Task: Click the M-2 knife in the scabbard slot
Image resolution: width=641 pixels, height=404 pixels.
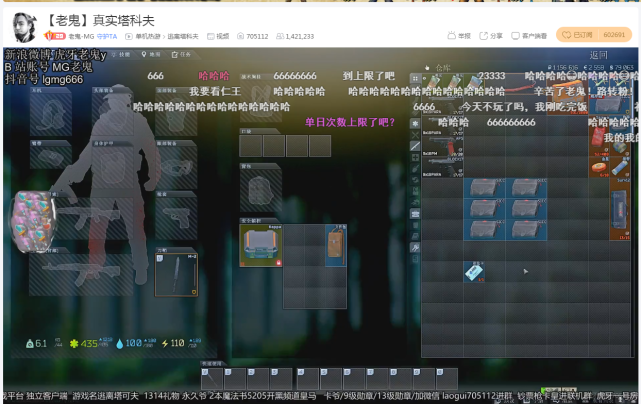Action: pos(177,274)
